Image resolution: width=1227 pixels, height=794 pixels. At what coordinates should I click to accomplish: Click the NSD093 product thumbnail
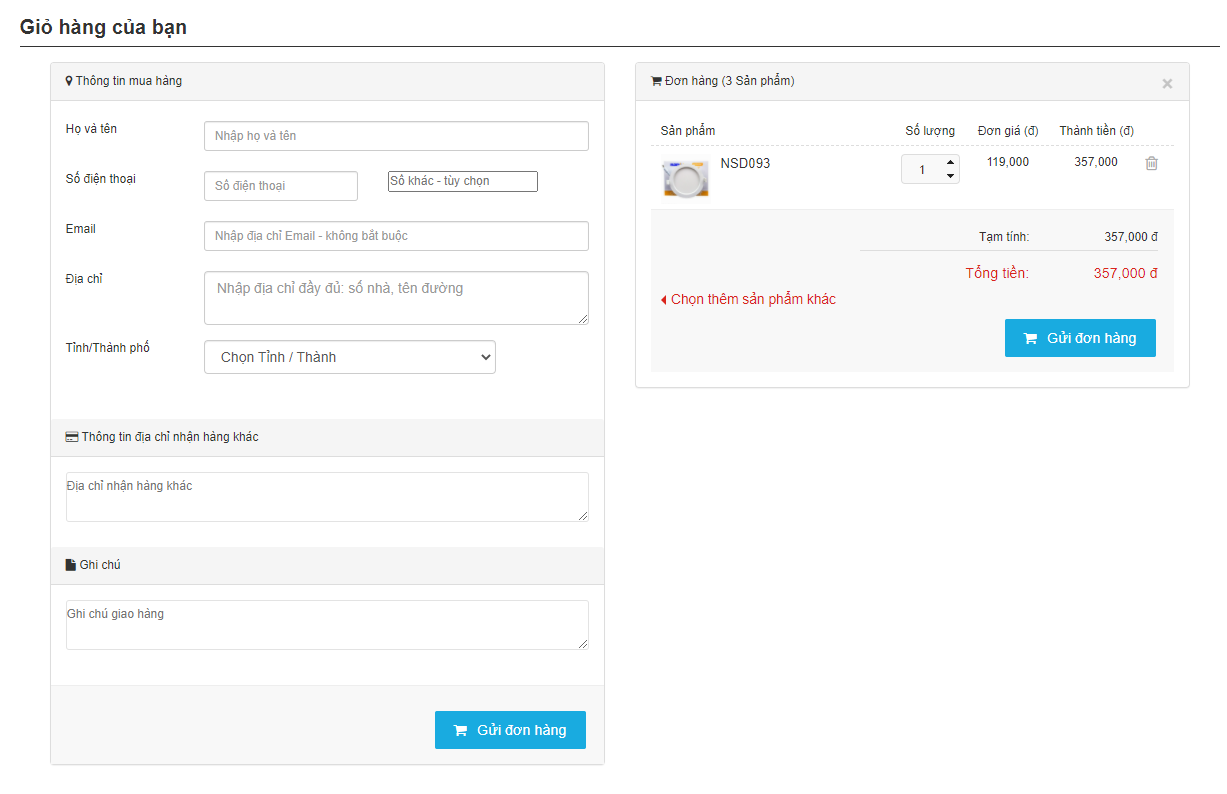tap(685, 178)
